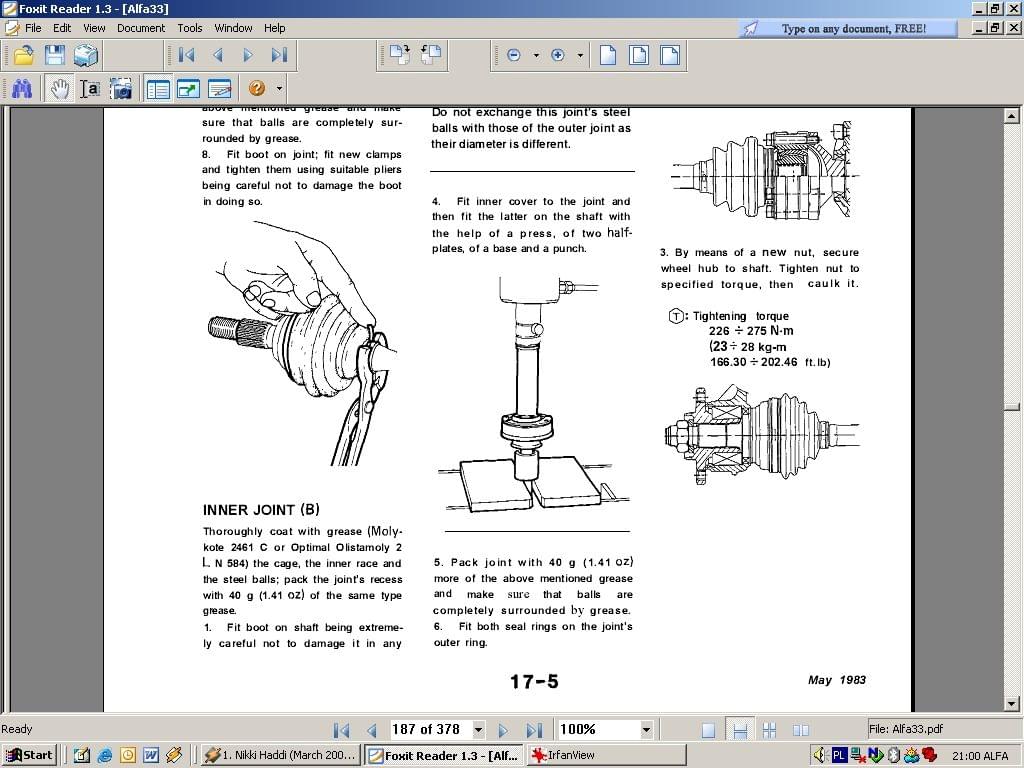Image resolution: width=1024 pixels, height=768 pixels.
Task: Rotate pages counterclockwise icon
Action: point(430,56)
